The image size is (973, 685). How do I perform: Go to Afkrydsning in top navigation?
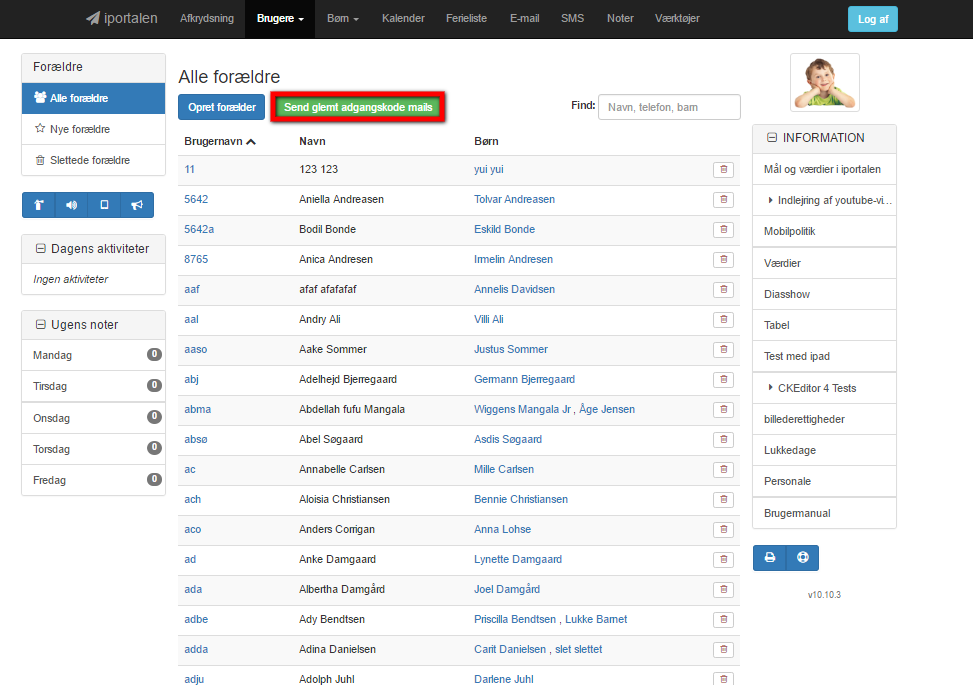pos(207,19)
